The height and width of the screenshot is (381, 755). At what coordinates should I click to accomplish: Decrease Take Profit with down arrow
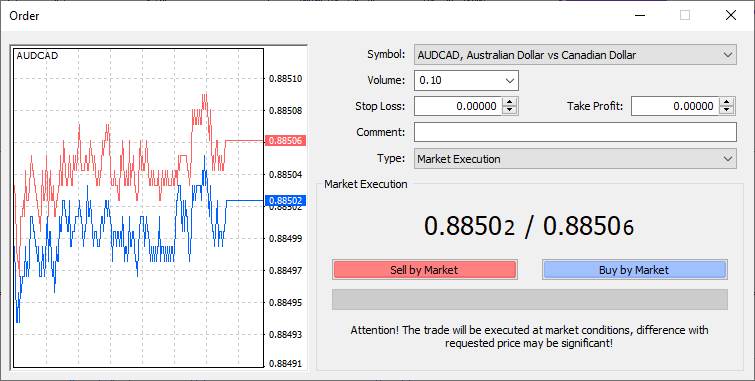[x=727, y=110]
